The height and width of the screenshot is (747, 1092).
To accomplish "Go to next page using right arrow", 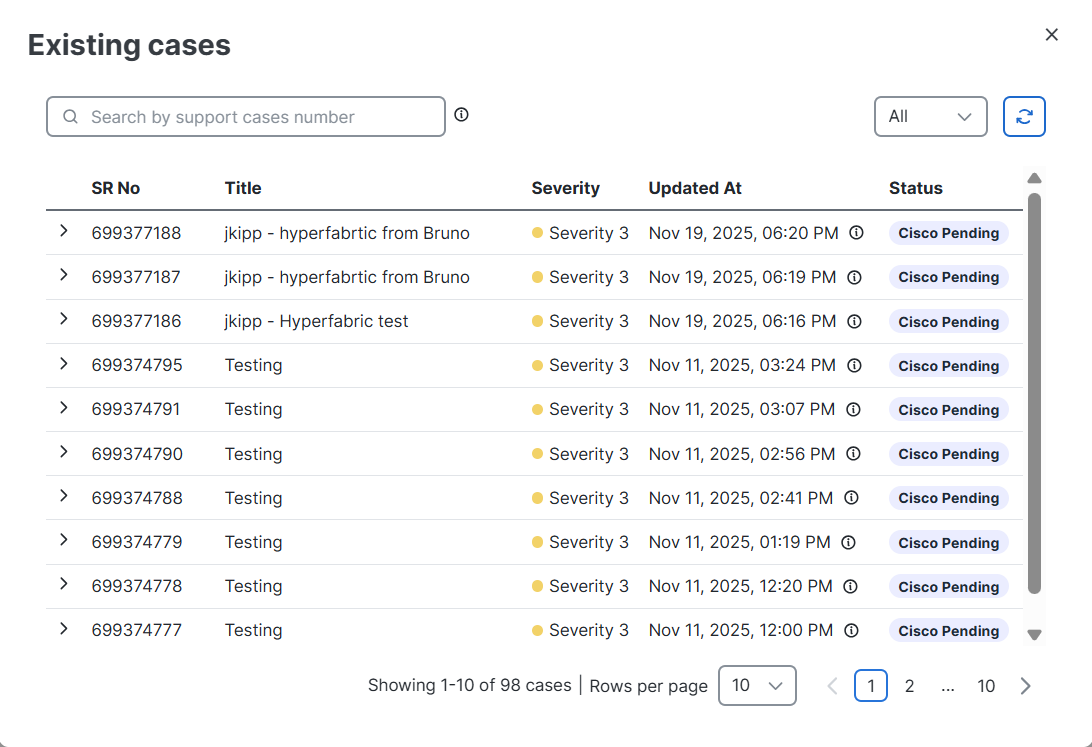I will [x=1025, y=686].
